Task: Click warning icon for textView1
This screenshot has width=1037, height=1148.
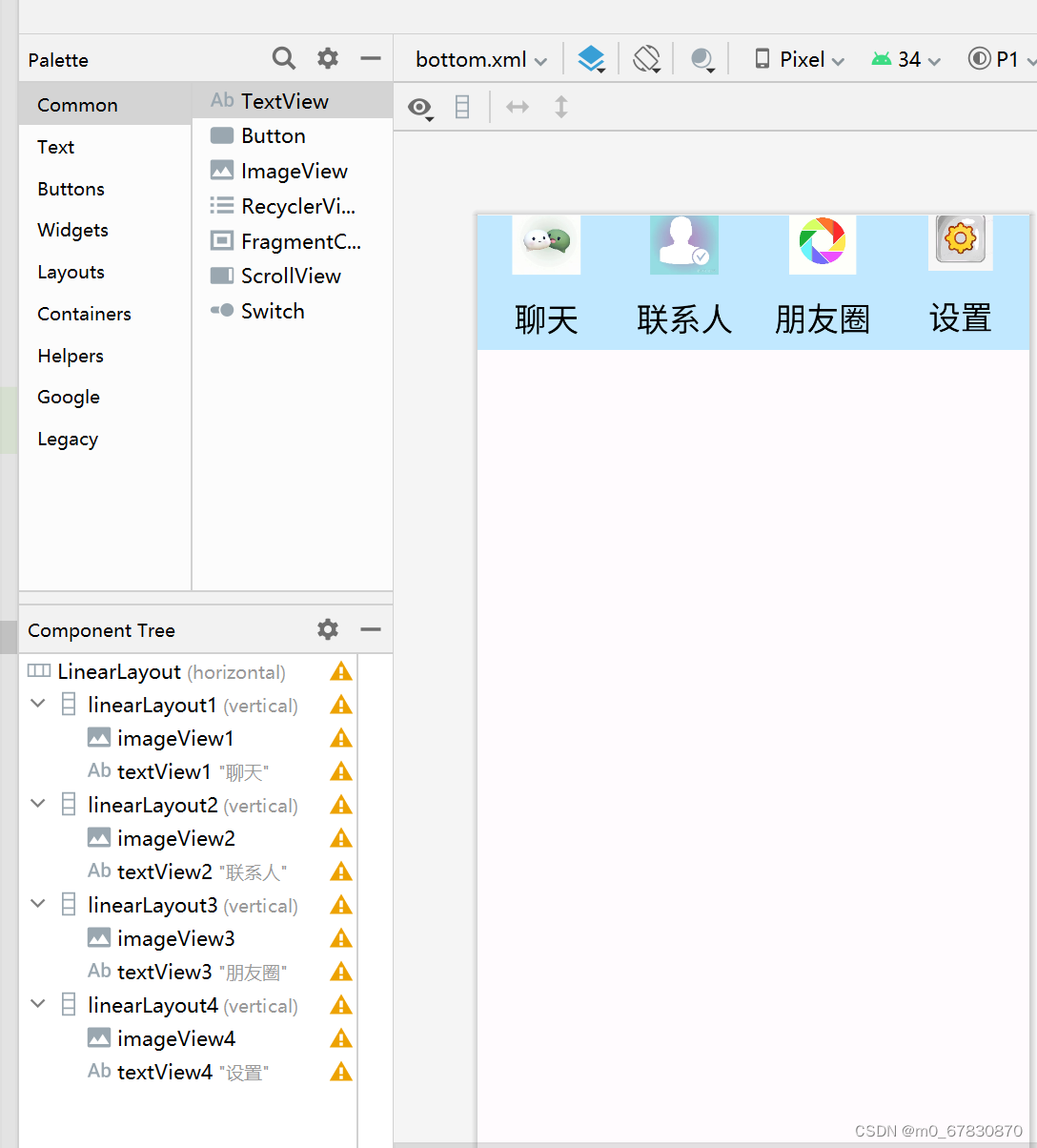Action: 341,772
